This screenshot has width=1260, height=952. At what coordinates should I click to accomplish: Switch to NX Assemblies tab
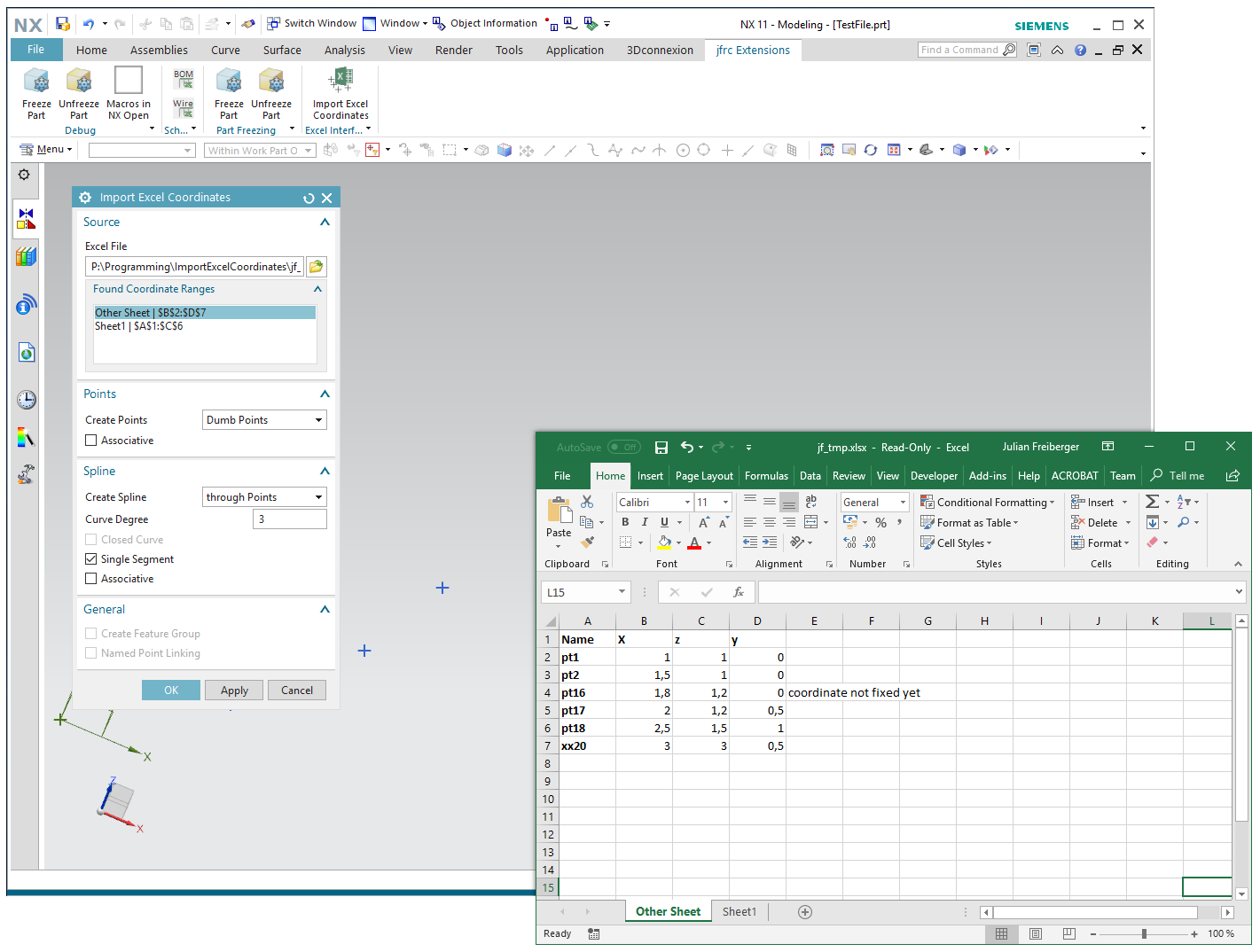[159, 51]
